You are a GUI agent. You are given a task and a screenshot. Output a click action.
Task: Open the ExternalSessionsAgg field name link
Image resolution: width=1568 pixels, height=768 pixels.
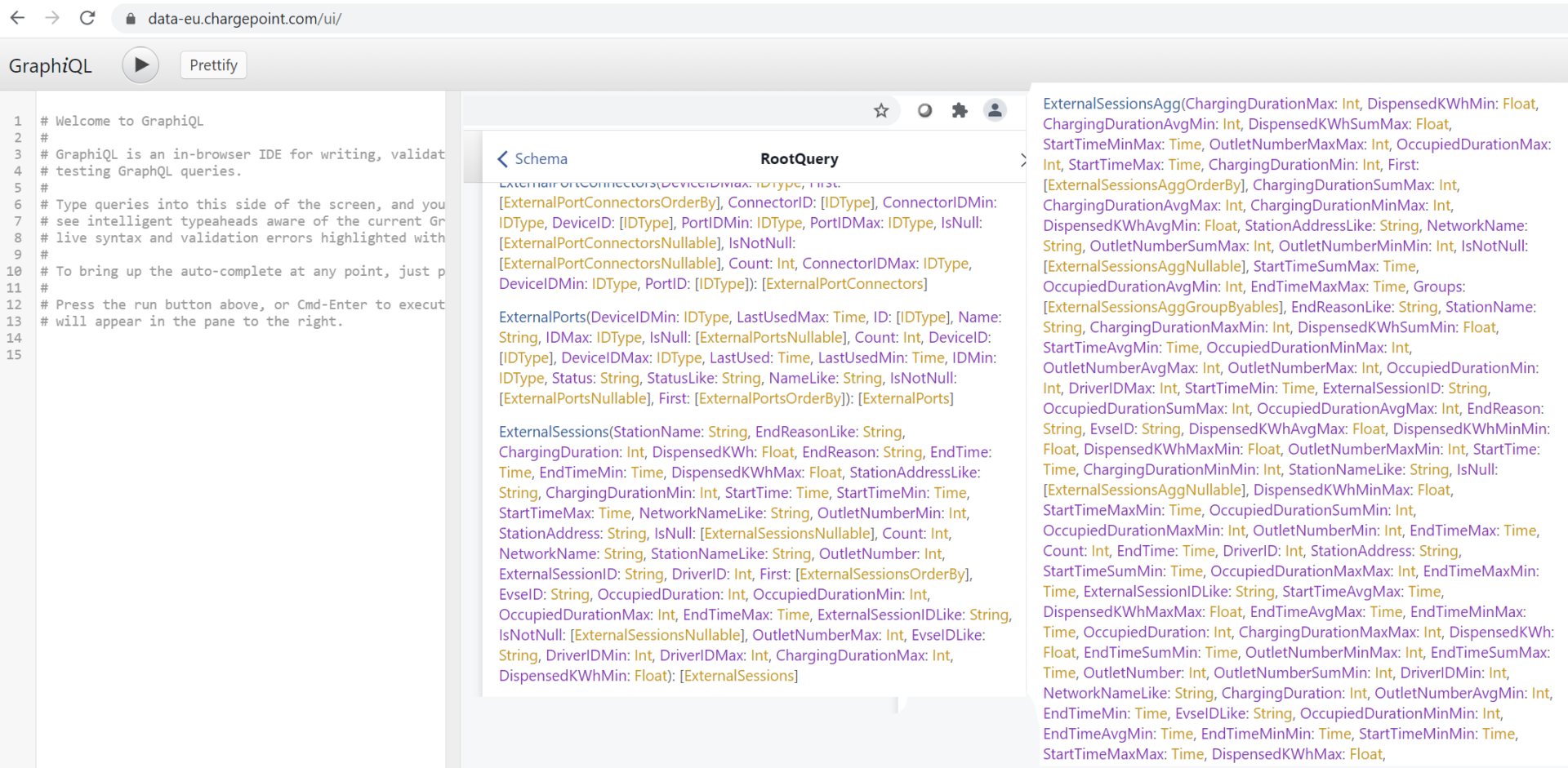(x=1111, y=104)
